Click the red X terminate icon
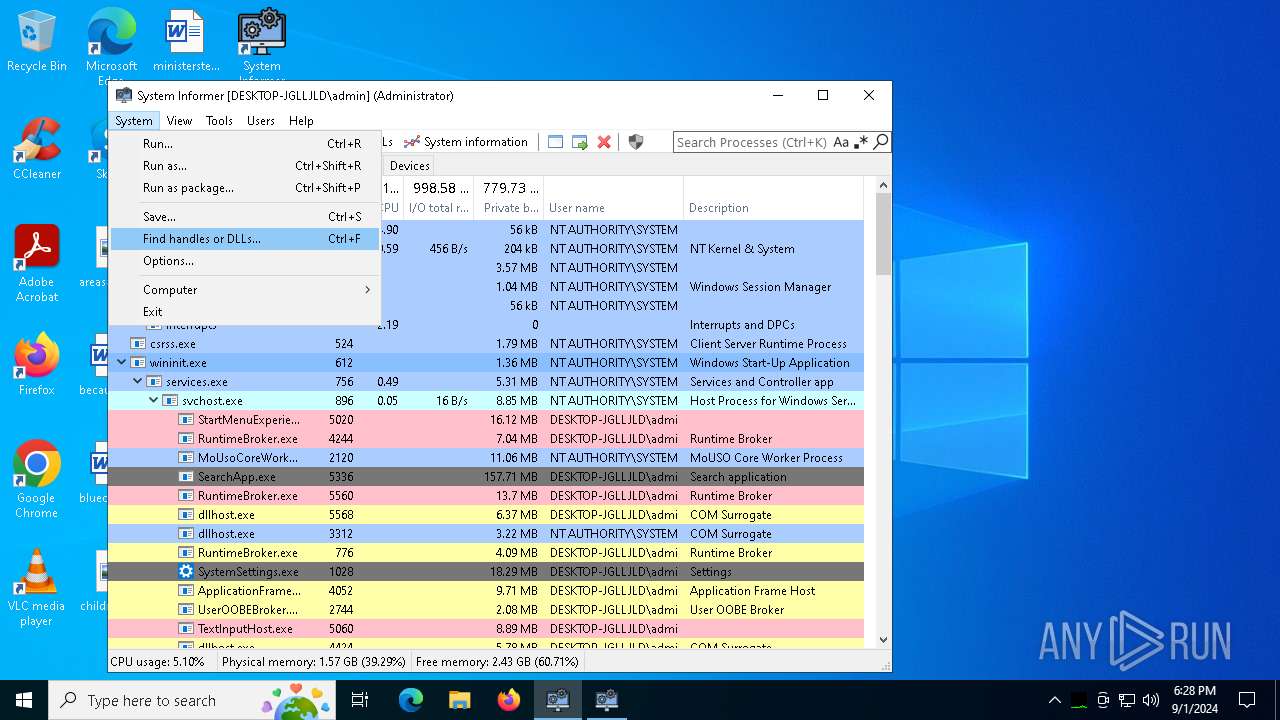The height and width of the screenshot is (720, 1280). point(604,142)
